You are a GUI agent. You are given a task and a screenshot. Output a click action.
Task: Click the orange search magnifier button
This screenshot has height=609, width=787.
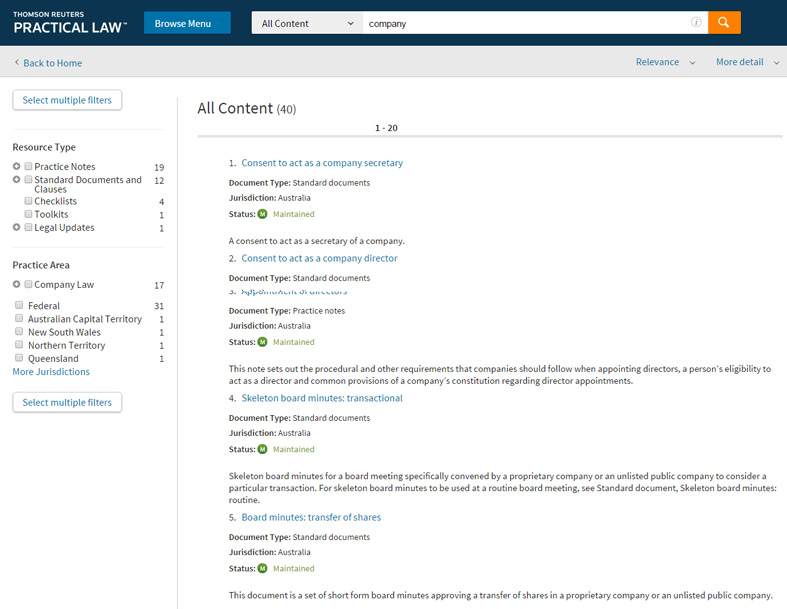(724, 23)
